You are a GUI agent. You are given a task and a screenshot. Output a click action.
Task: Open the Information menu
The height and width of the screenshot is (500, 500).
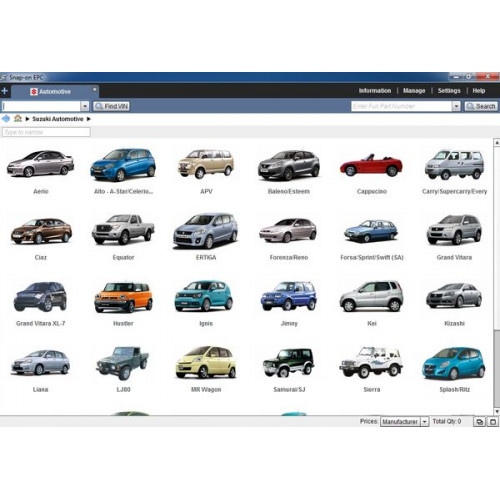point(375,91)
